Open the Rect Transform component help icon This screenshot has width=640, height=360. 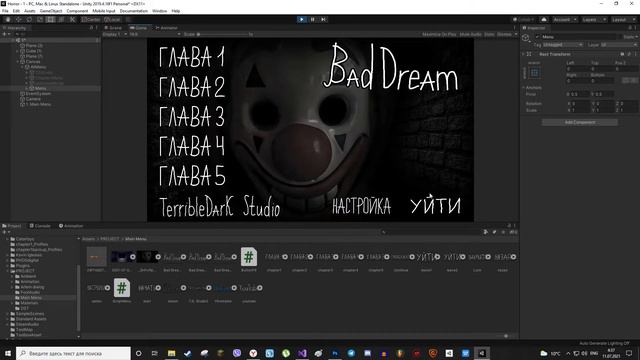622,54
